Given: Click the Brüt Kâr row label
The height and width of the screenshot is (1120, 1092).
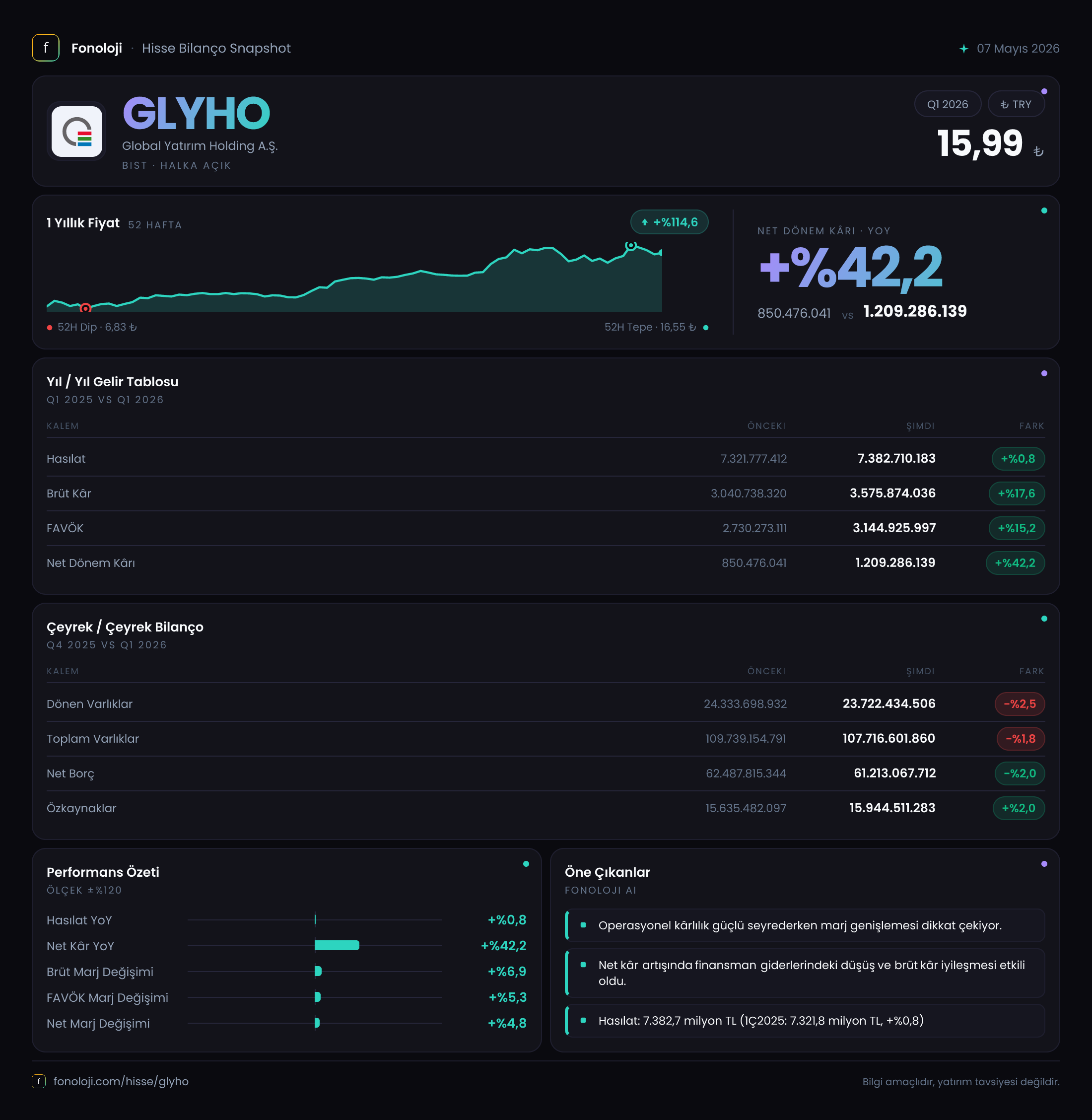Looking at the screenshot, I should (69, 493).
